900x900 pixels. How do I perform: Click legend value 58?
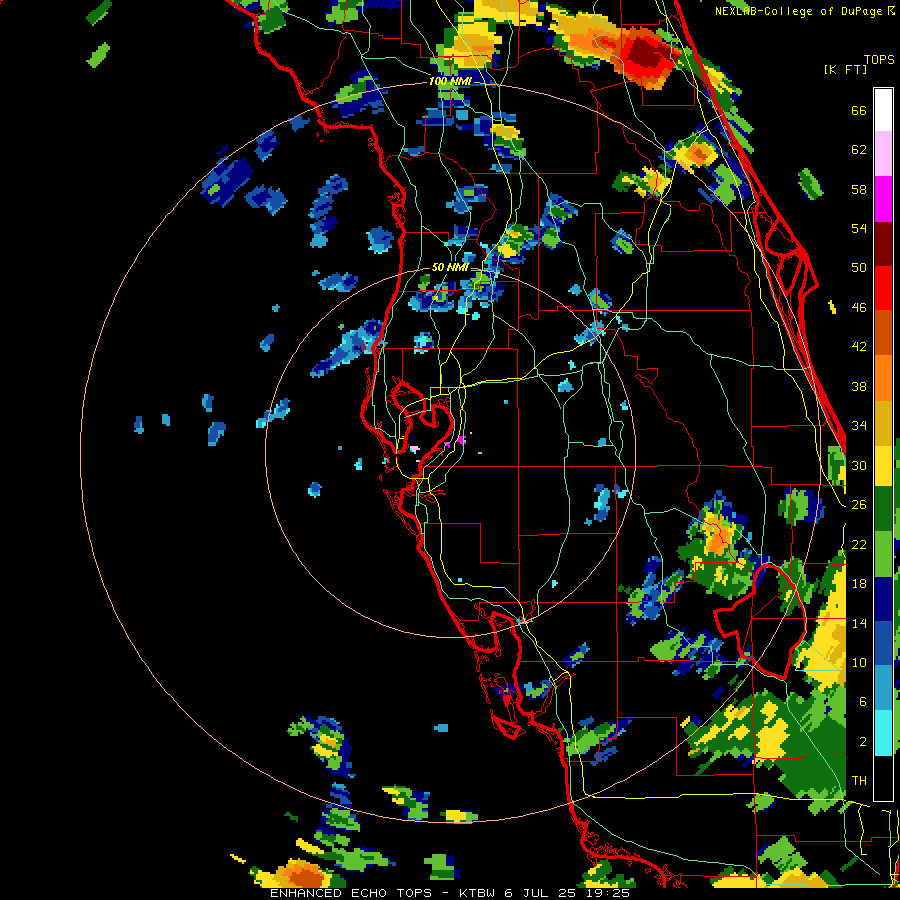859,189
